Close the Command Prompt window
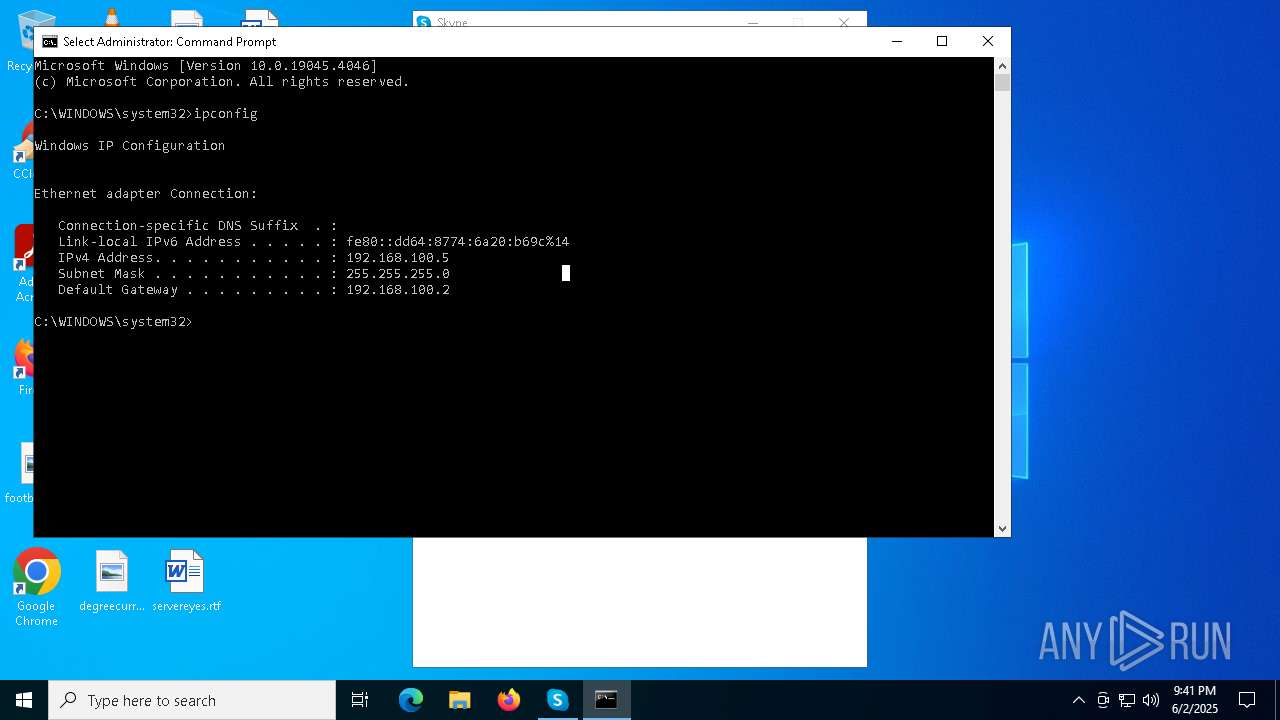 click(988, 41)
